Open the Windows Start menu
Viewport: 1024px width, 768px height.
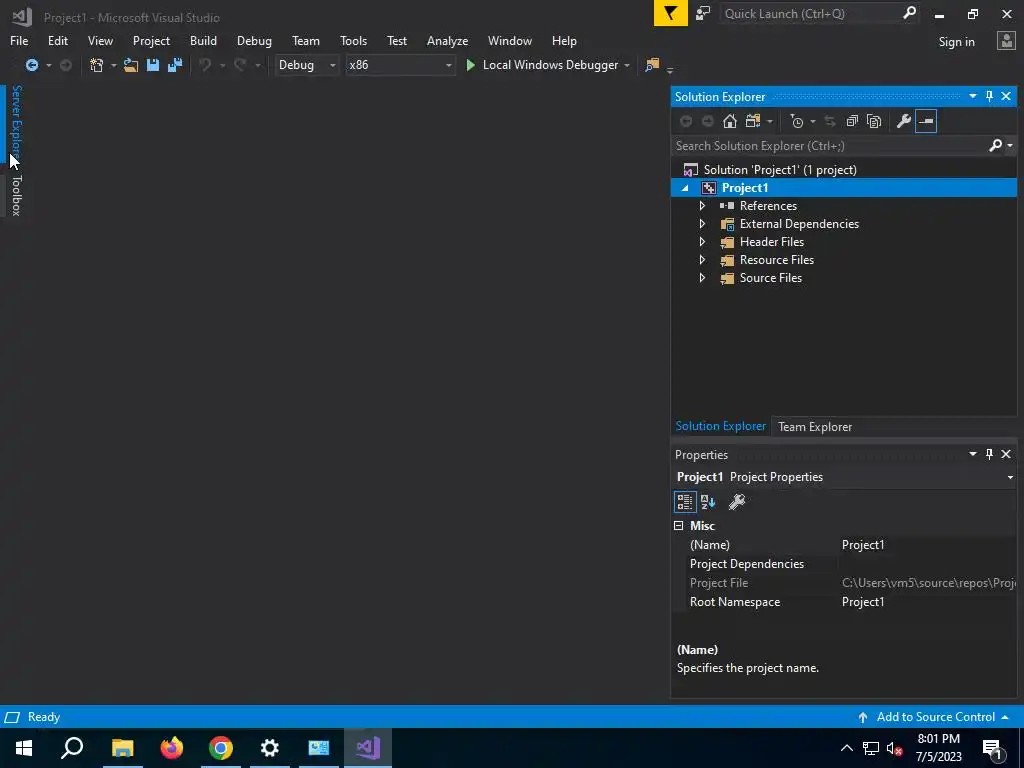[x=24, y=748]
